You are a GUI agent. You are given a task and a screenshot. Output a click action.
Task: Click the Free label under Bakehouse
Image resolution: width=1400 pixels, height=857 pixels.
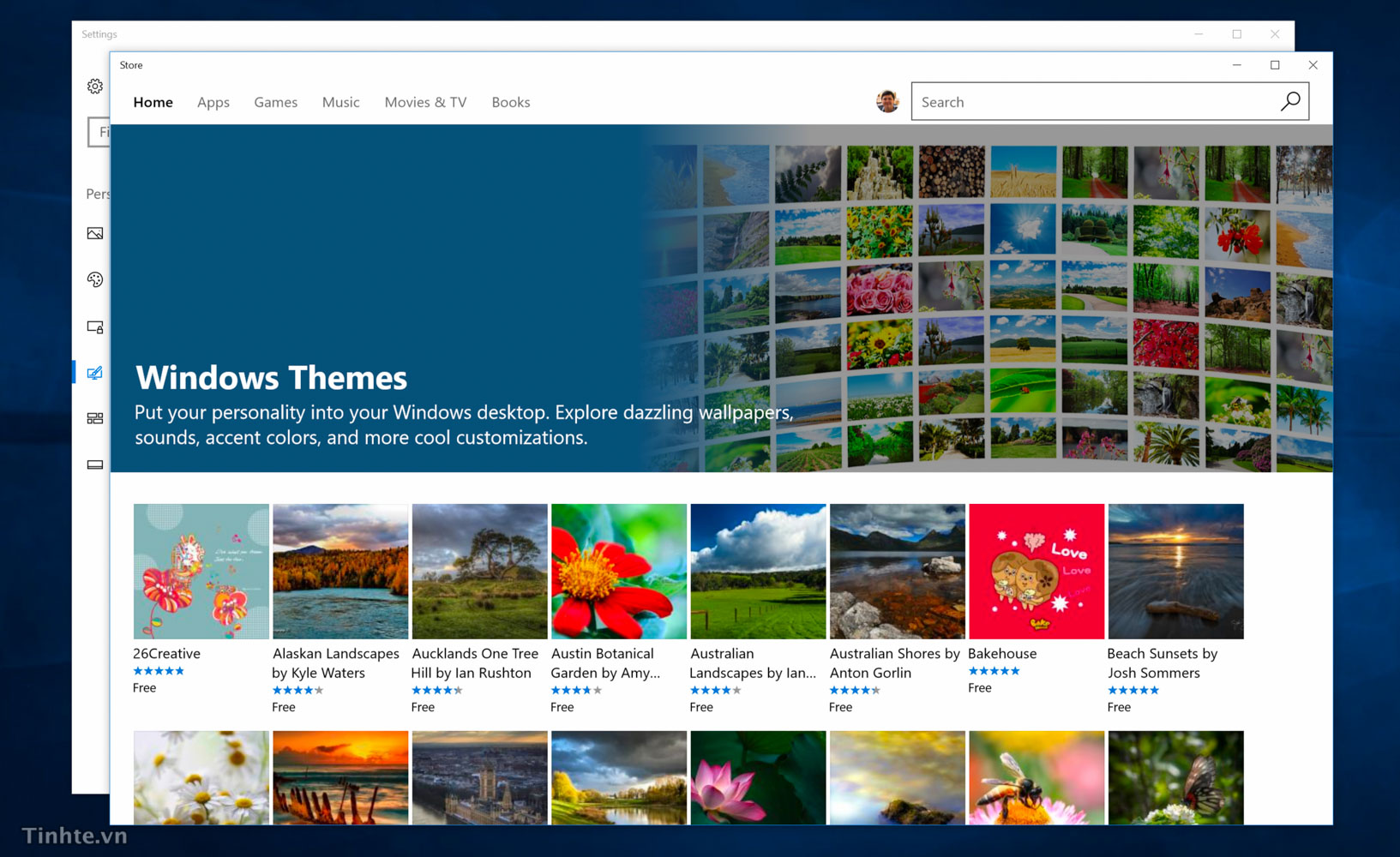point(980,688)
